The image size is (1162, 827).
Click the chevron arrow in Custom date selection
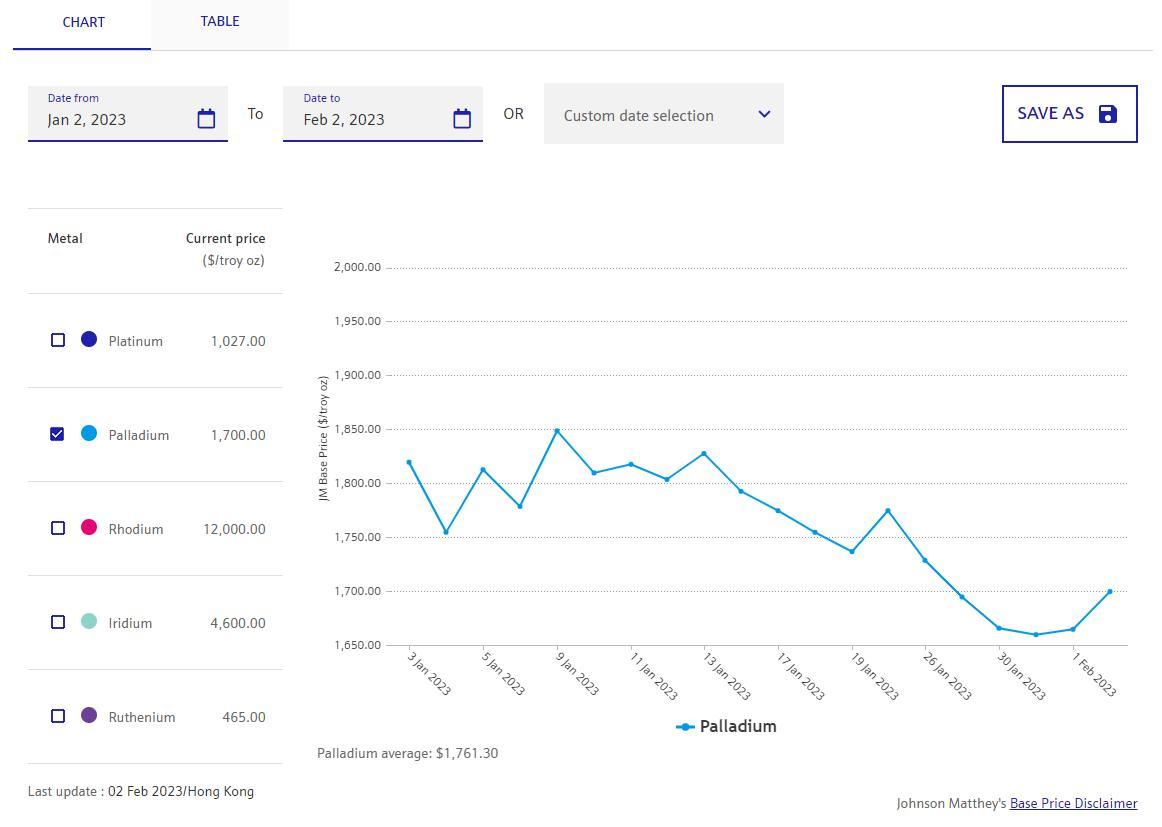click(x=764, y=114)
